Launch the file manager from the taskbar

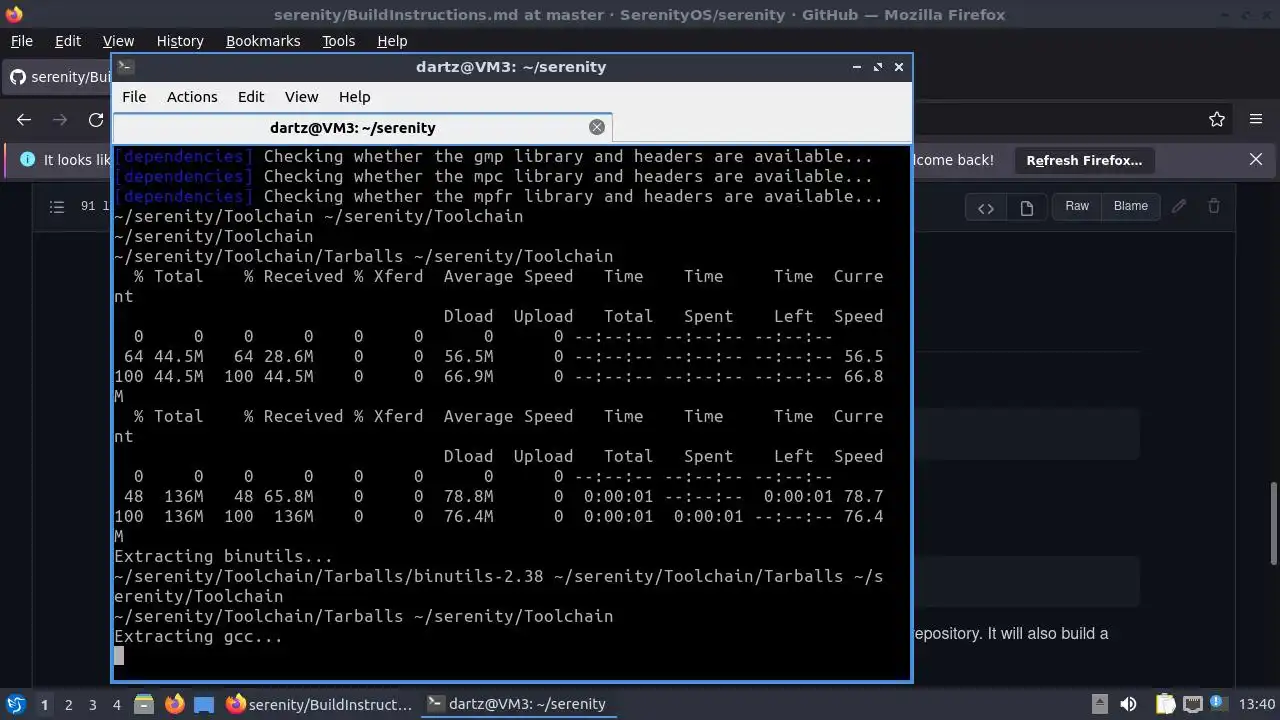143,704
